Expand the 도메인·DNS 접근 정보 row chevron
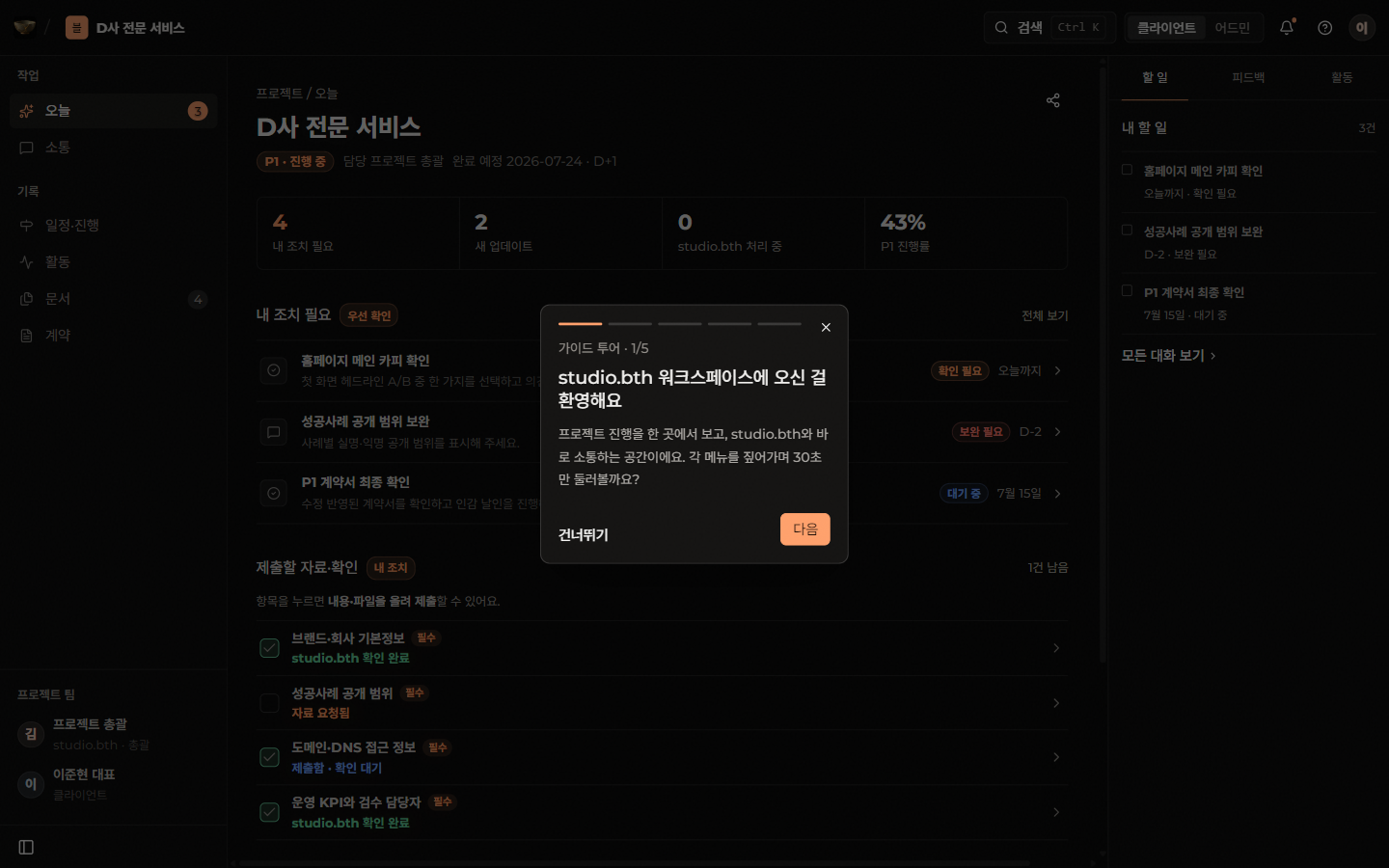Viewport: 1389px width, 868px height. [x=1056, y=757]
